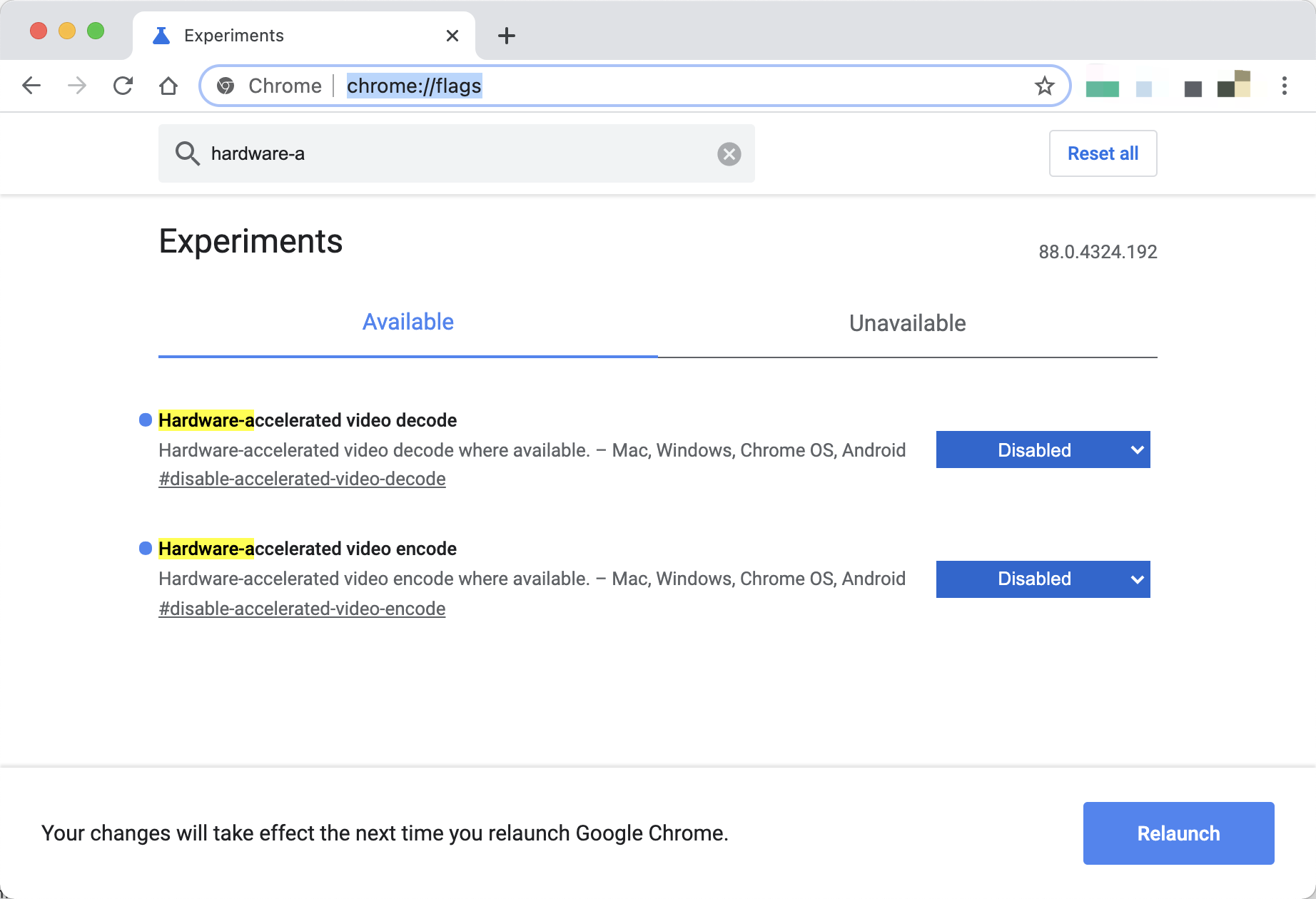Open a new browser tab

coord(507,36)
